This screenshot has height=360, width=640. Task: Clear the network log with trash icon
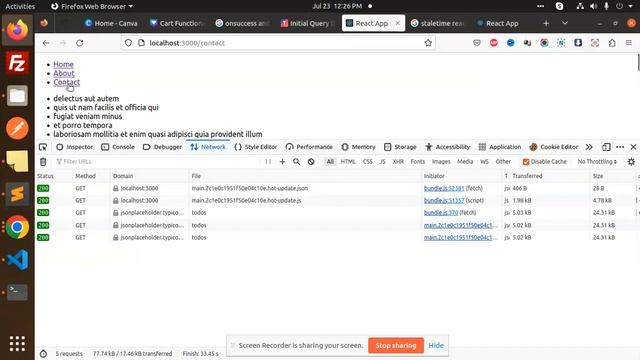point(43,162)
